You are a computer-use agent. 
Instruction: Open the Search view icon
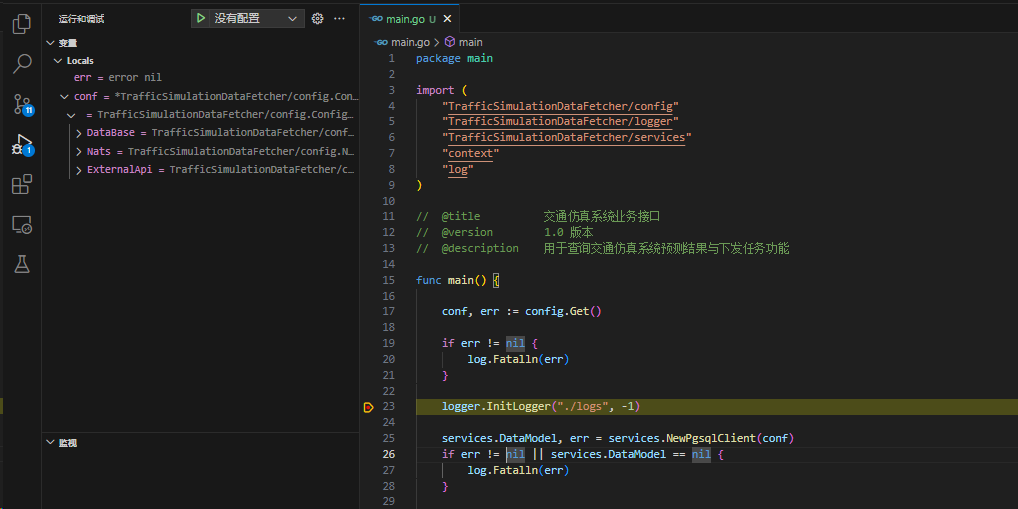(x=21, y=64)
